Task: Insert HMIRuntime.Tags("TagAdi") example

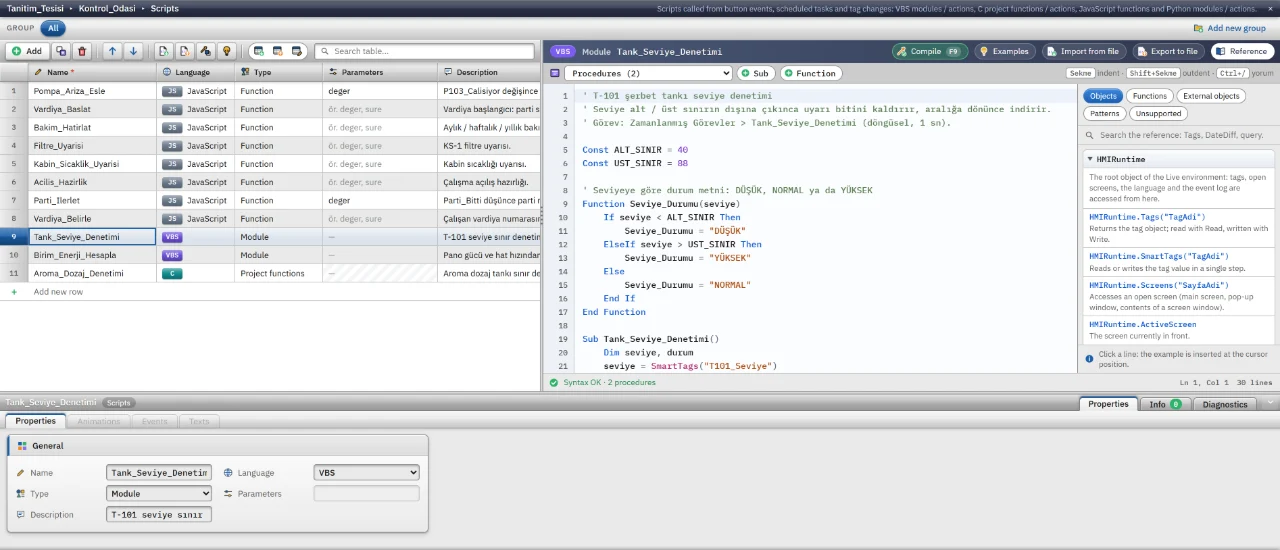Action: click(x=1179, y=228)
